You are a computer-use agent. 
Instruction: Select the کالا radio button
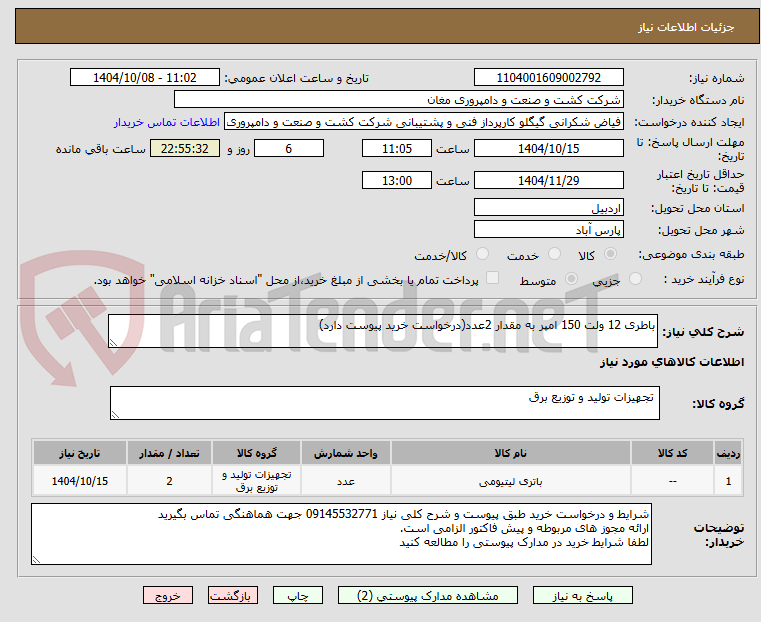(x=611, y=254)
